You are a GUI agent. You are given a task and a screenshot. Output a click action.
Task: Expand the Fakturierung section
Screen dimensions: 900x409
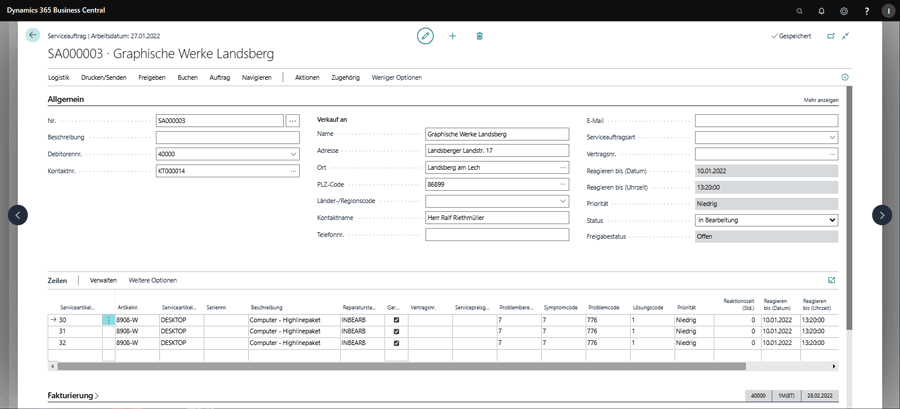tap(73, 396)
